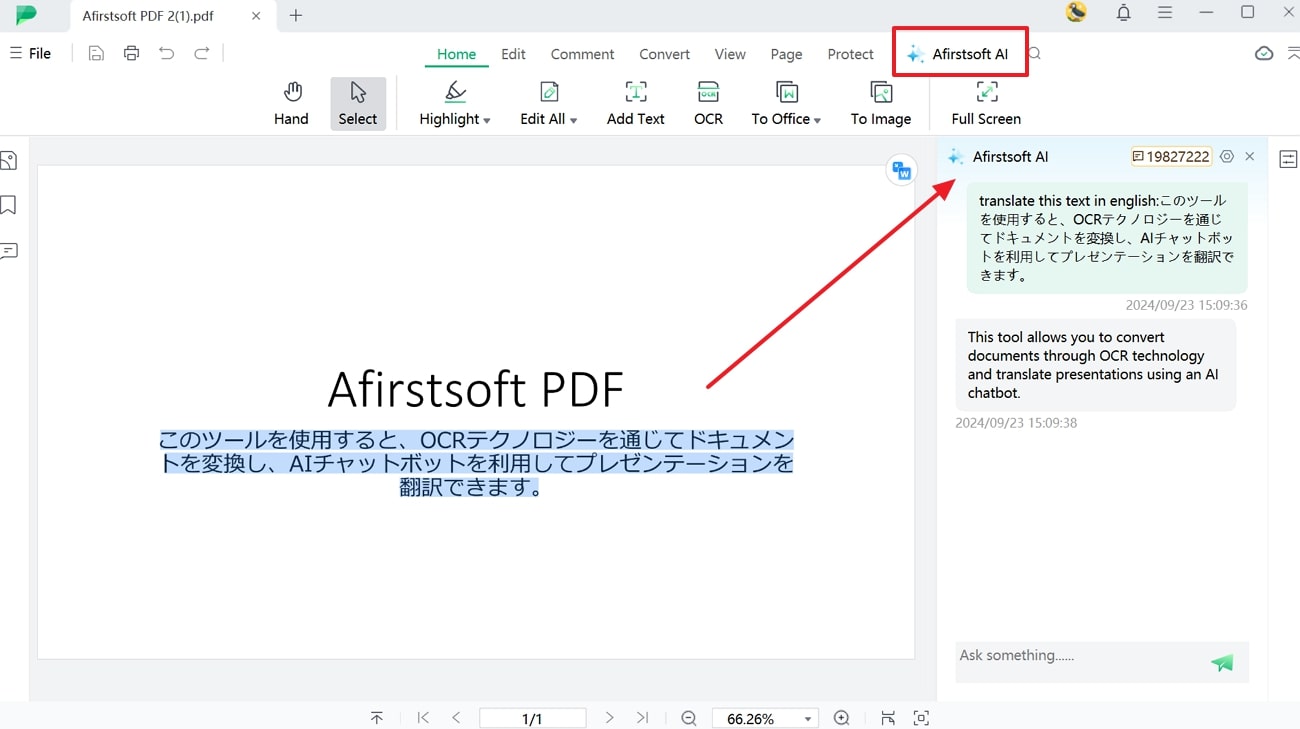Open a new tab with plus
Image resolution: width=1300 pixels, height=729 pixels.
pyautogui.click(x=296, y=15)
